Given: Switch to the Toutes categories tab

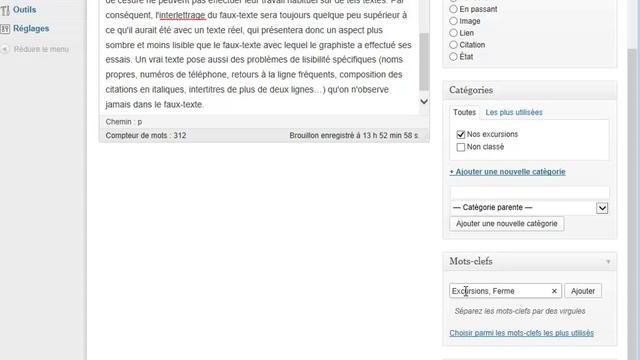Looking at the screenshot, I should click(x=464, y=112).
